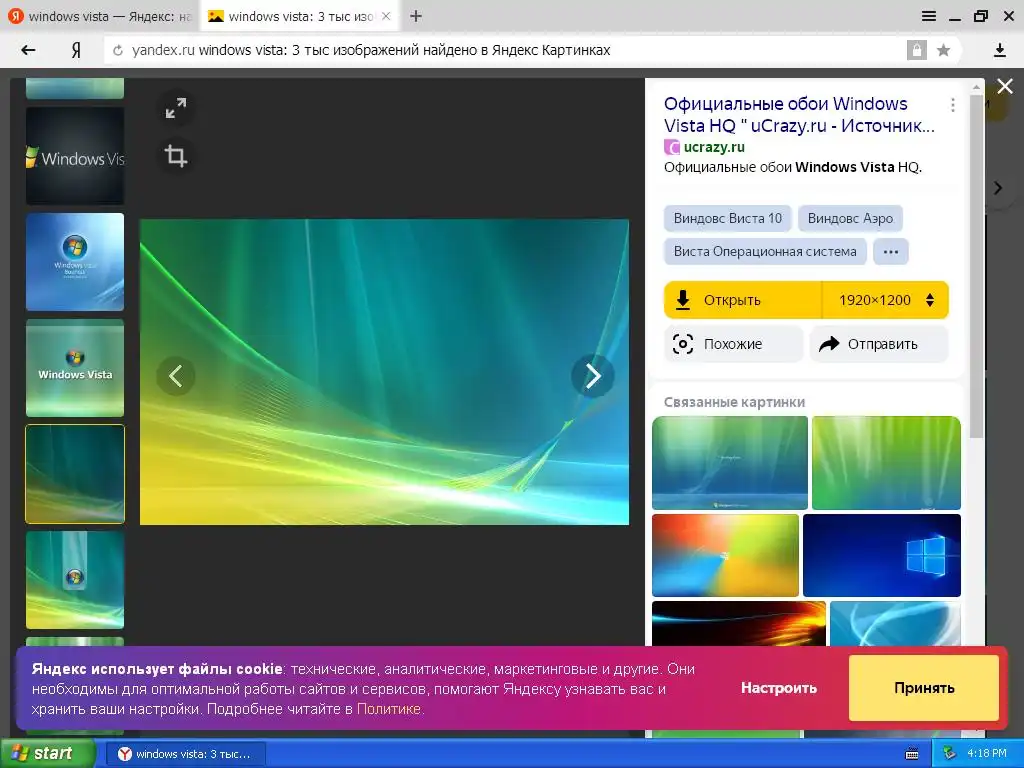Open the orange glow on black related image

click(739, 624)
